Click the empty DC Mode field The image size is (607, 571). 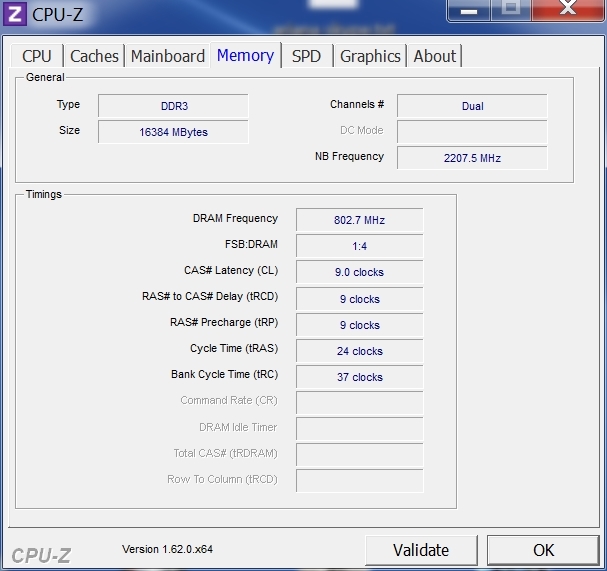coord(472,132)
